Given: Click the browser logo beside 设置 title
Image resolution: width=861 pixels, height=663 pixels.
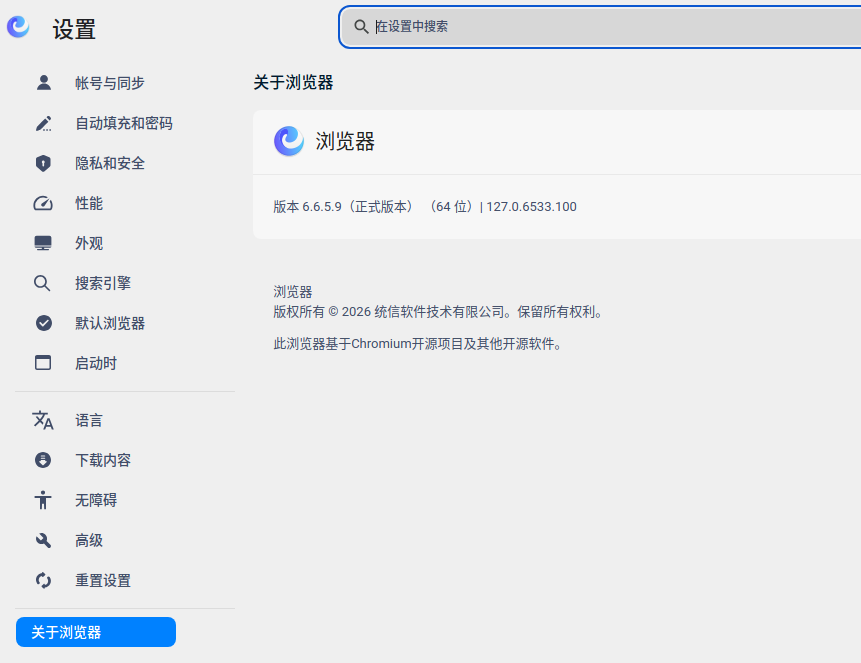Looking at the screenshot, I should coord(18,26).
